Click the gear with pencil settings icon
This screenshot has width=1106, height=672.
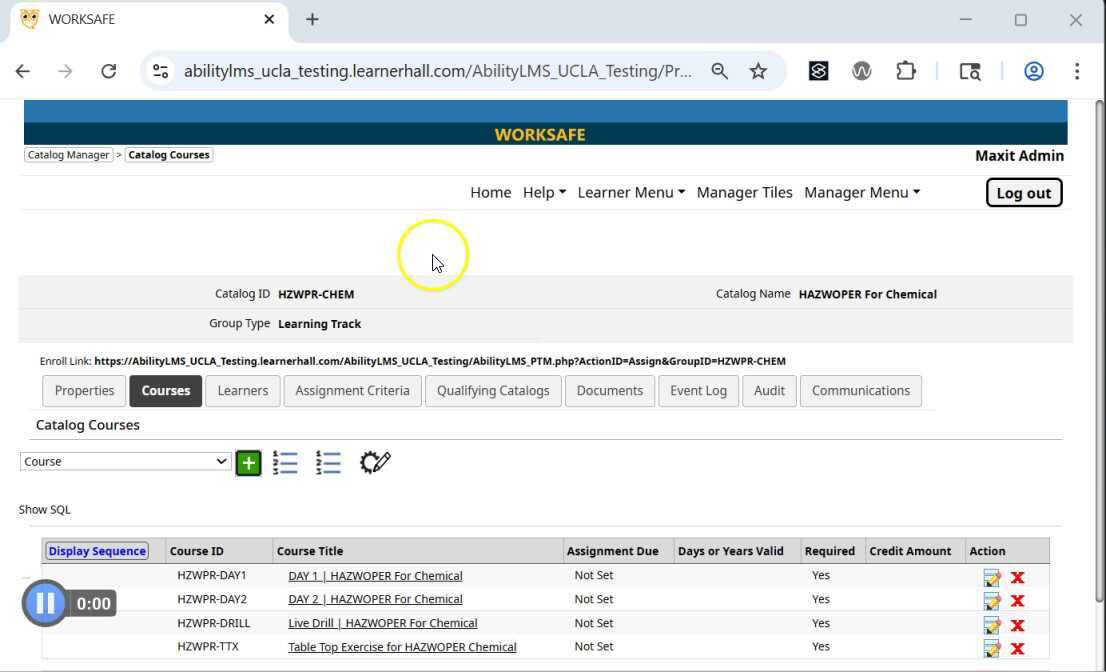click(375, 462)
